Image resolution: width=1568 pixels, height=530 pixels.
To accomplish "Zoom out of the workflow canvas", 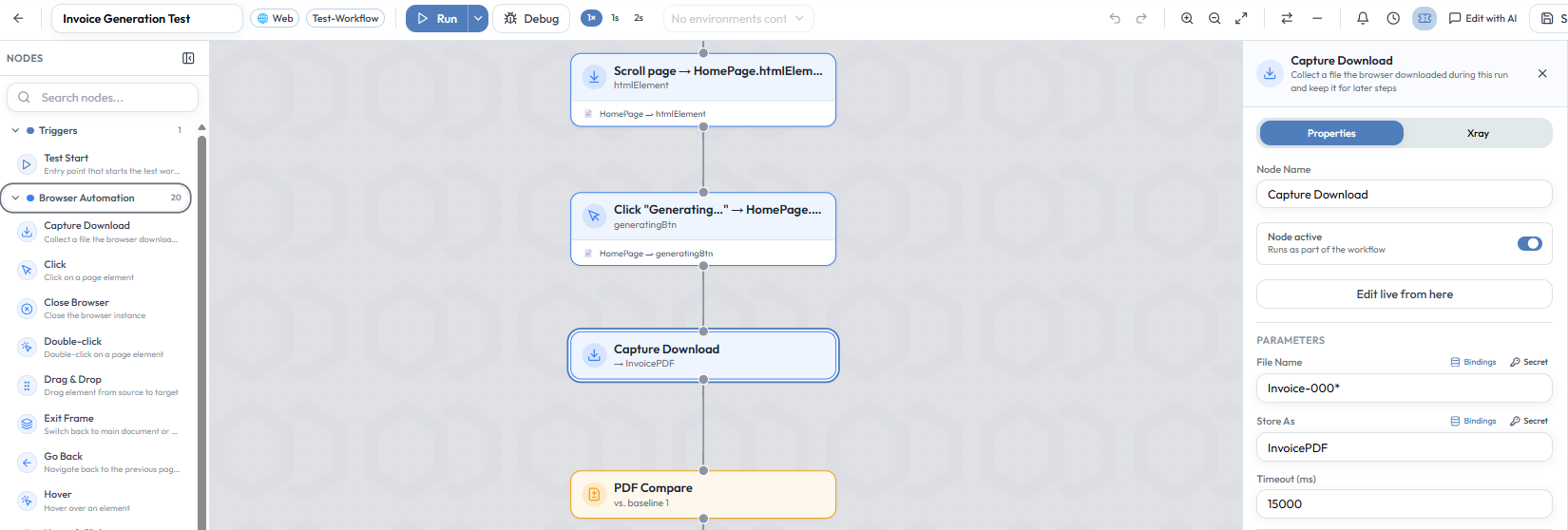I will pos(1214,18).
